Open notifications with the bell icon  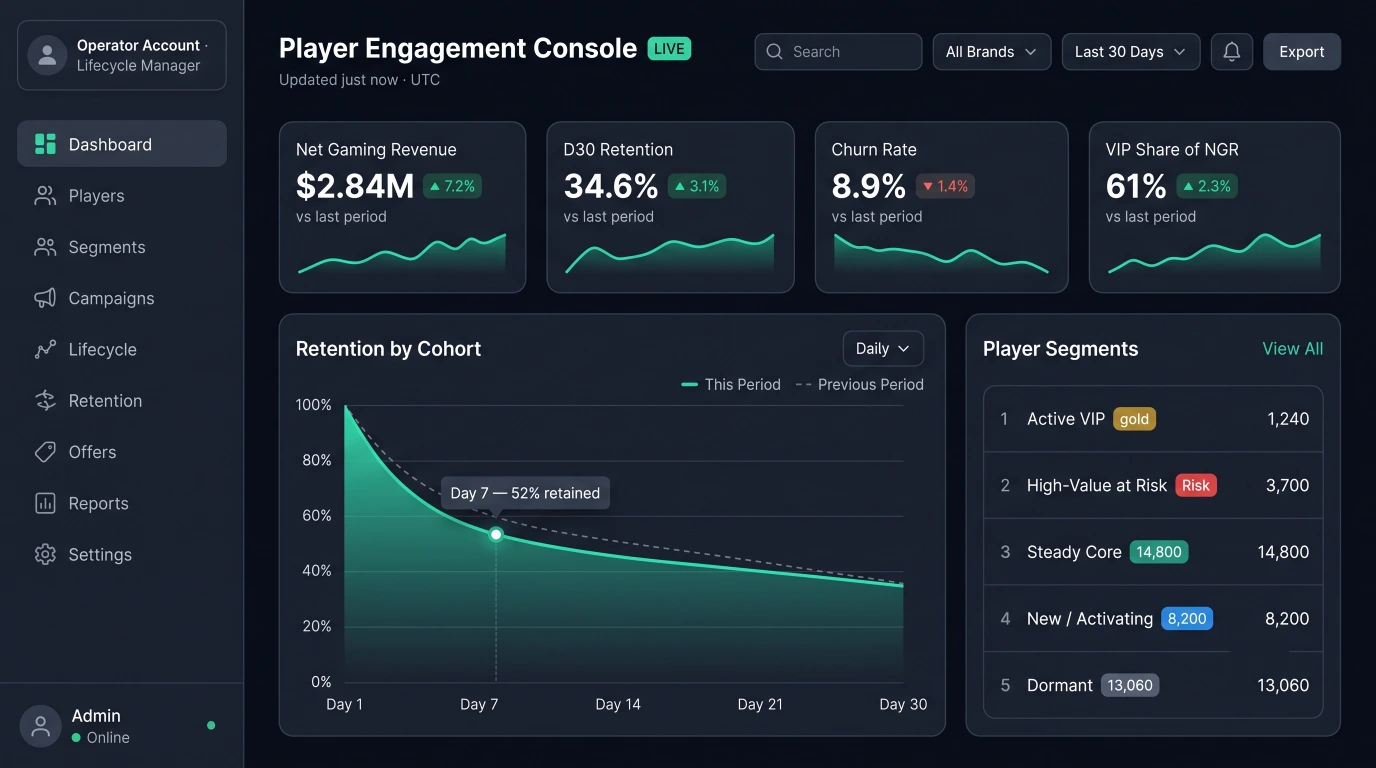(1232, 52)
